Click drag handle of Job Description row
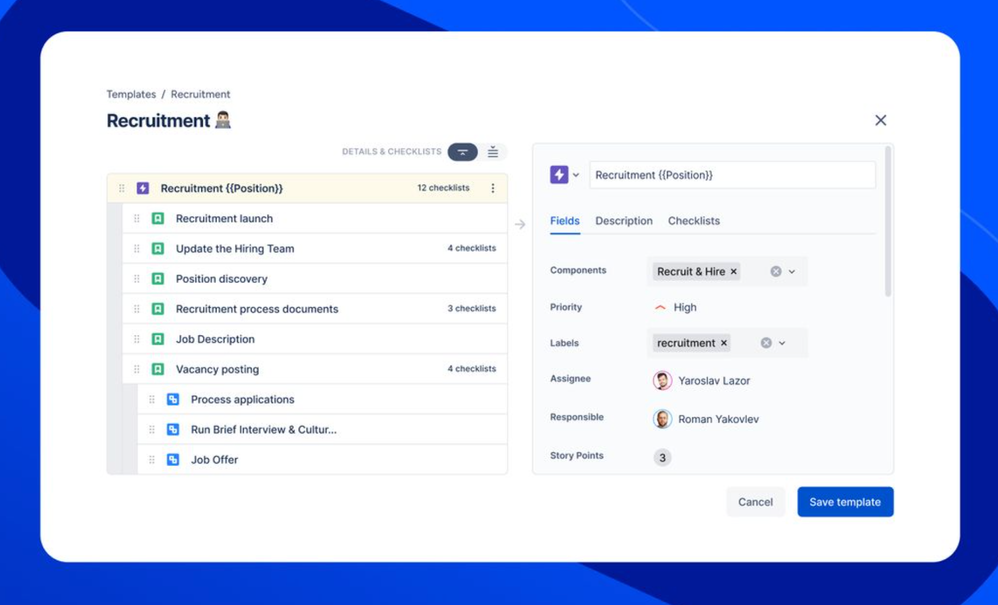The width and height of the screenshot is (998, 605). (x=137, y=339)
